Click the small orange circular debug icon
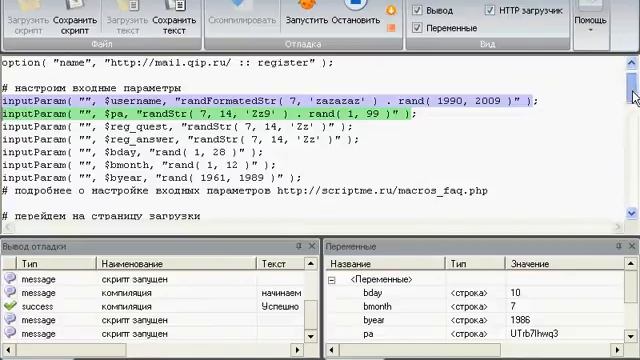This screenshot has width=640, height=360. coord(391,10)
